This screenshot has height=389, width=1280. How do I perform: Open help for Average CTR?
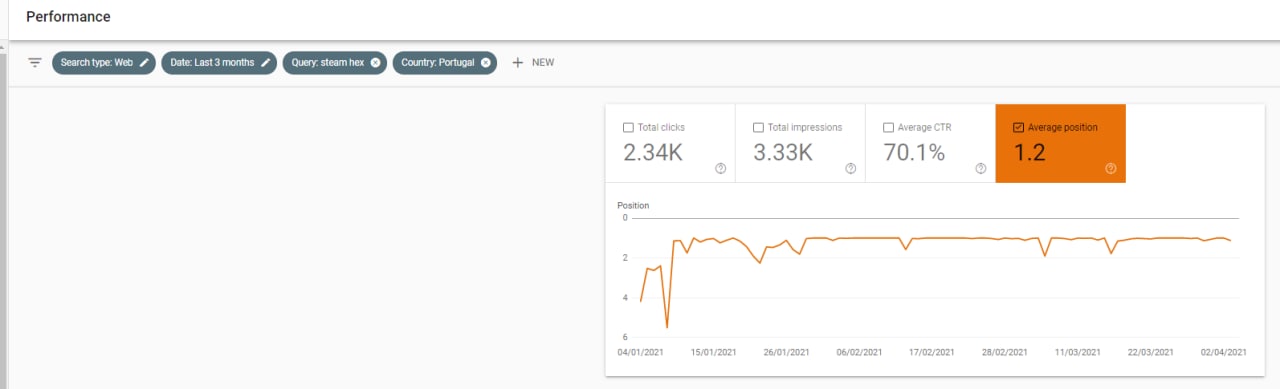980,168
